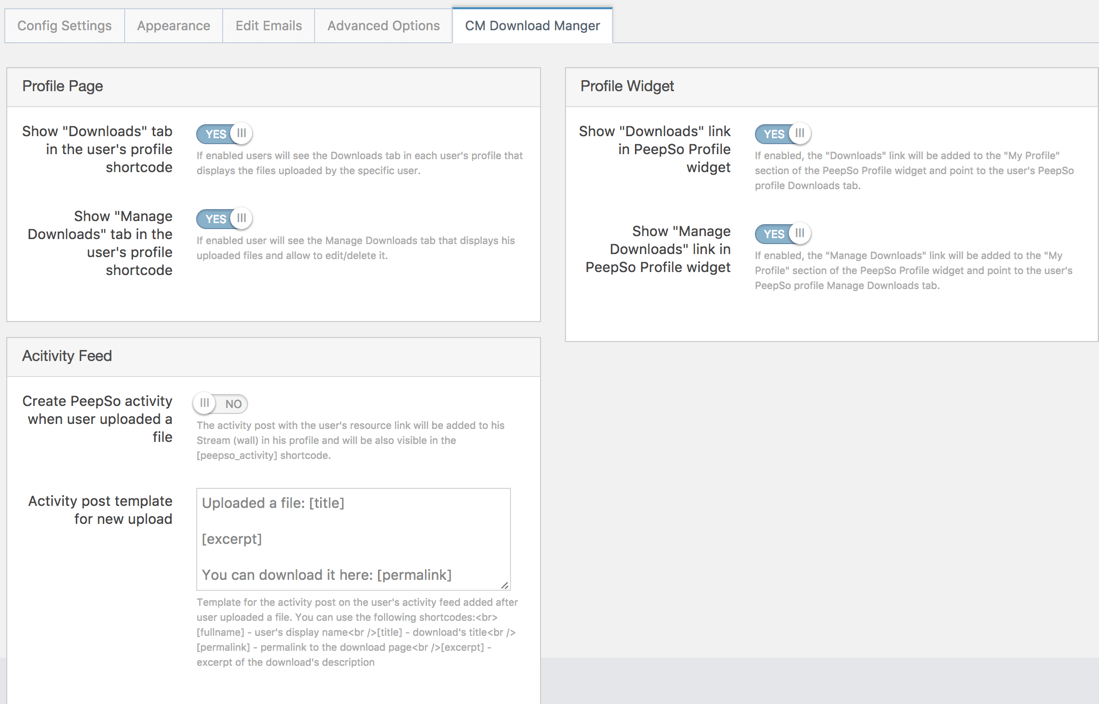Image resolution: width=1099 pixels, height=704 pixels.
Task: Go to the Edit Emails tab
Action: 268,26
